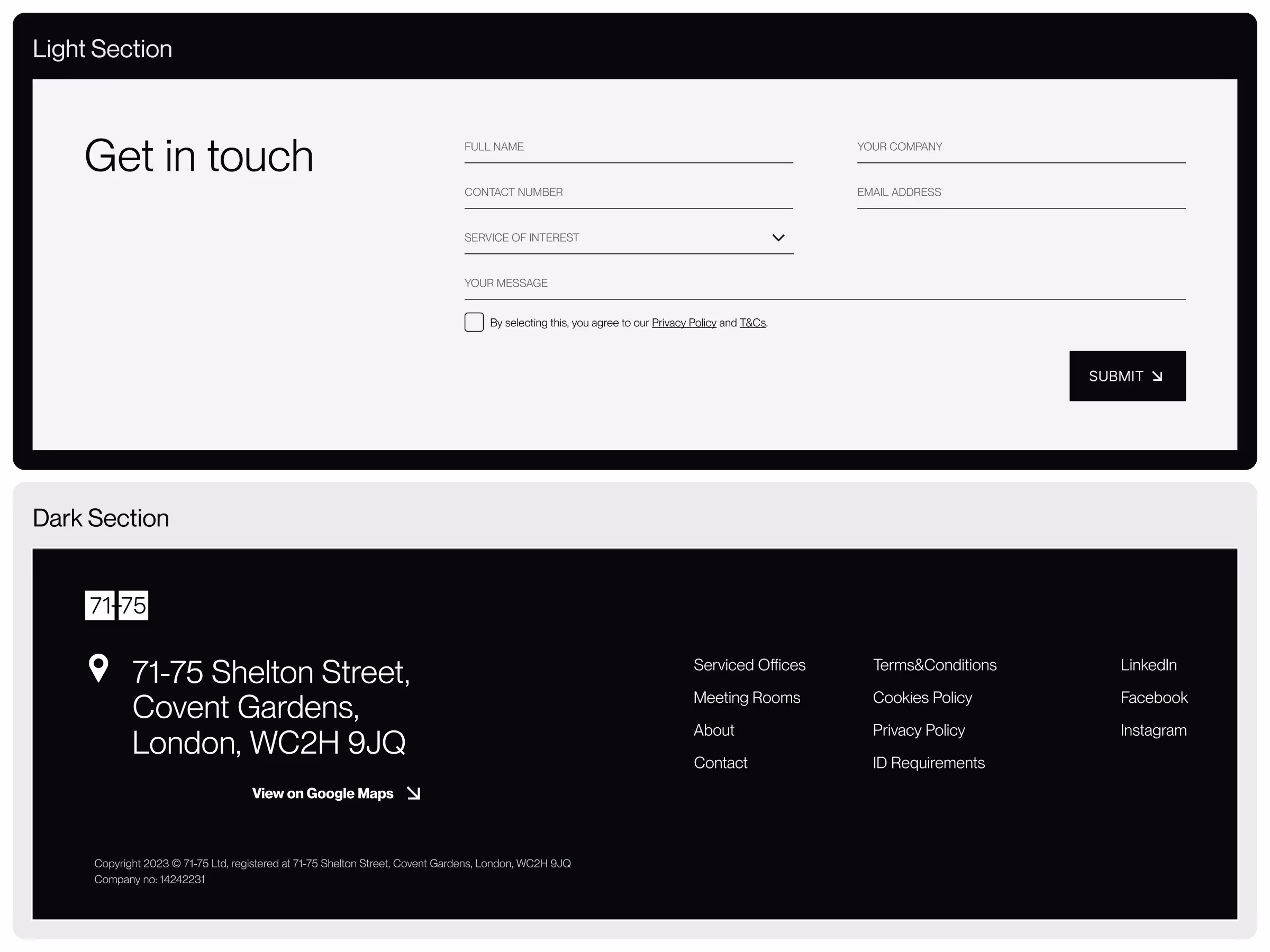Click the Full Name input field

point(628,147)
